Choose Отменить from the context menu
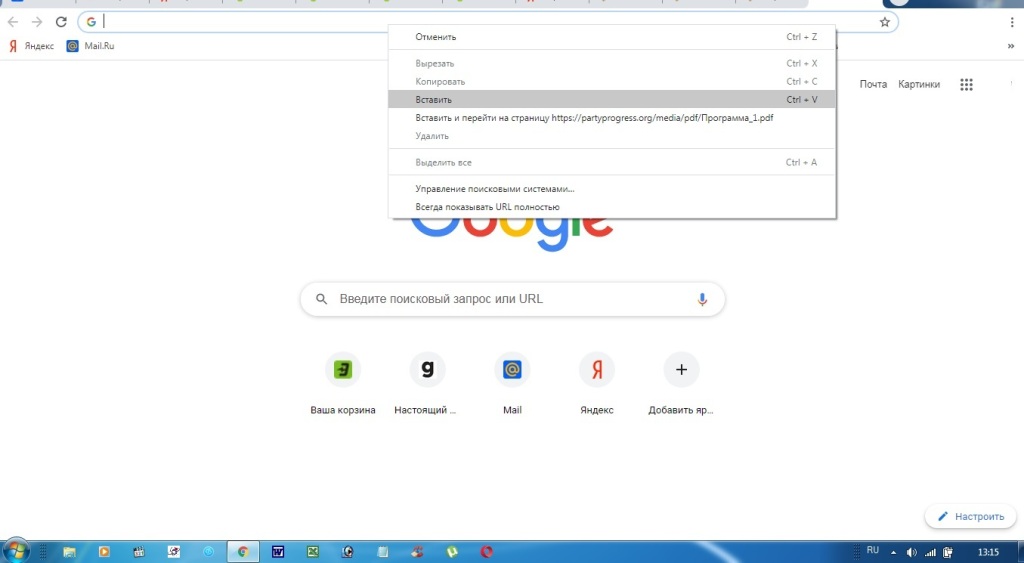Screen dimensions: 1024x563 (436, 37)
